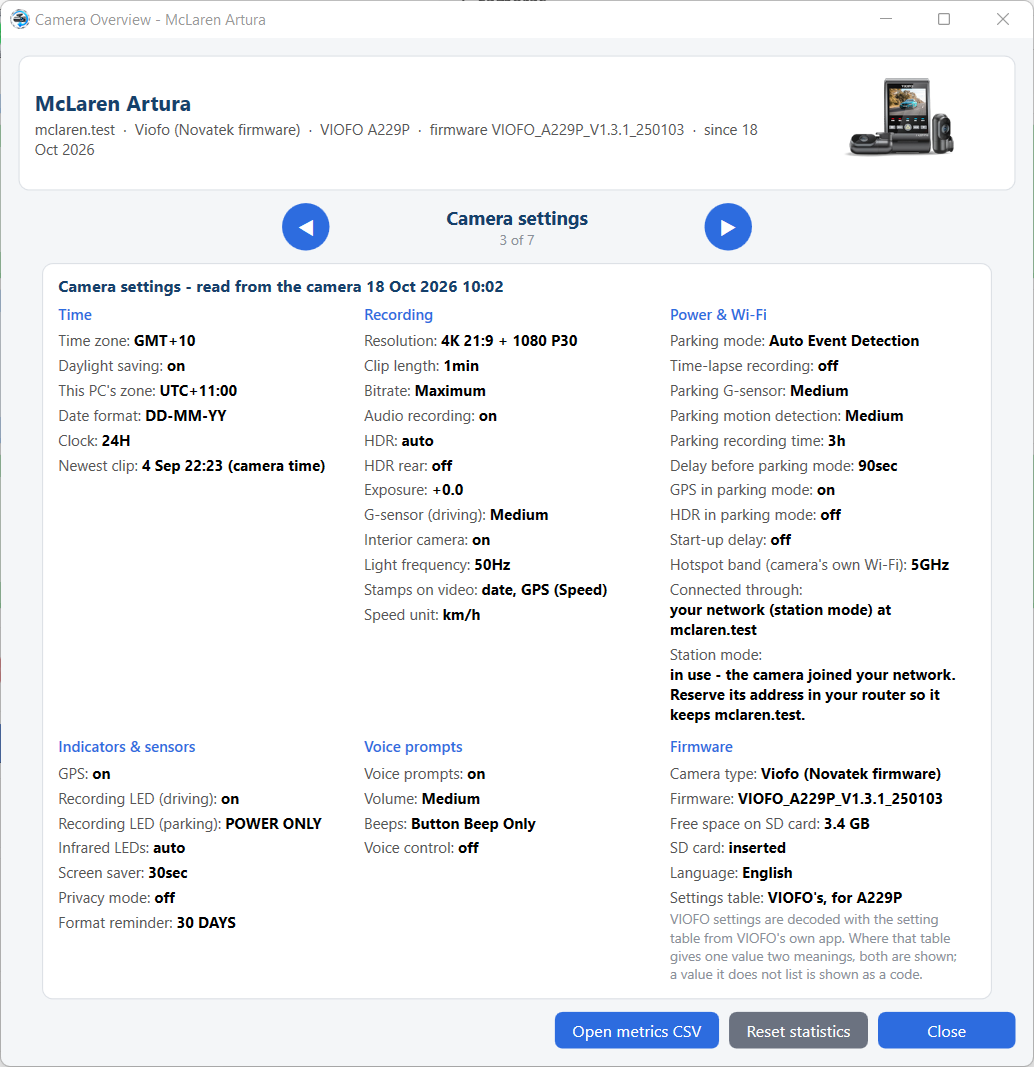The width and height of the screenshot is (1034, 1067).
Task: Click the 'Camera settings - read from the camera' heading
Action: click(281, 286)
